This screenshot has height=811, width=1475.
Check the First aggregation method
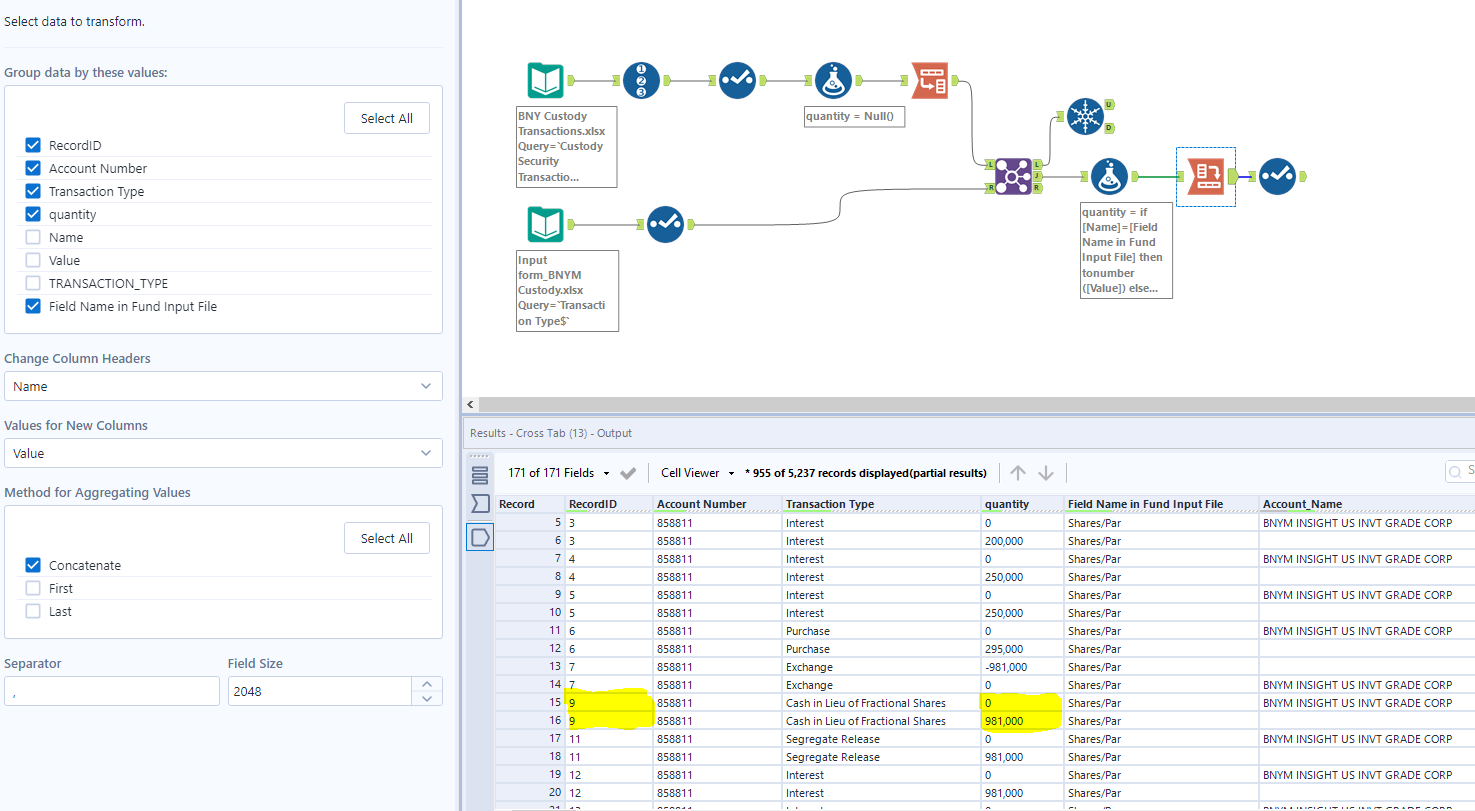click(32, 588)
